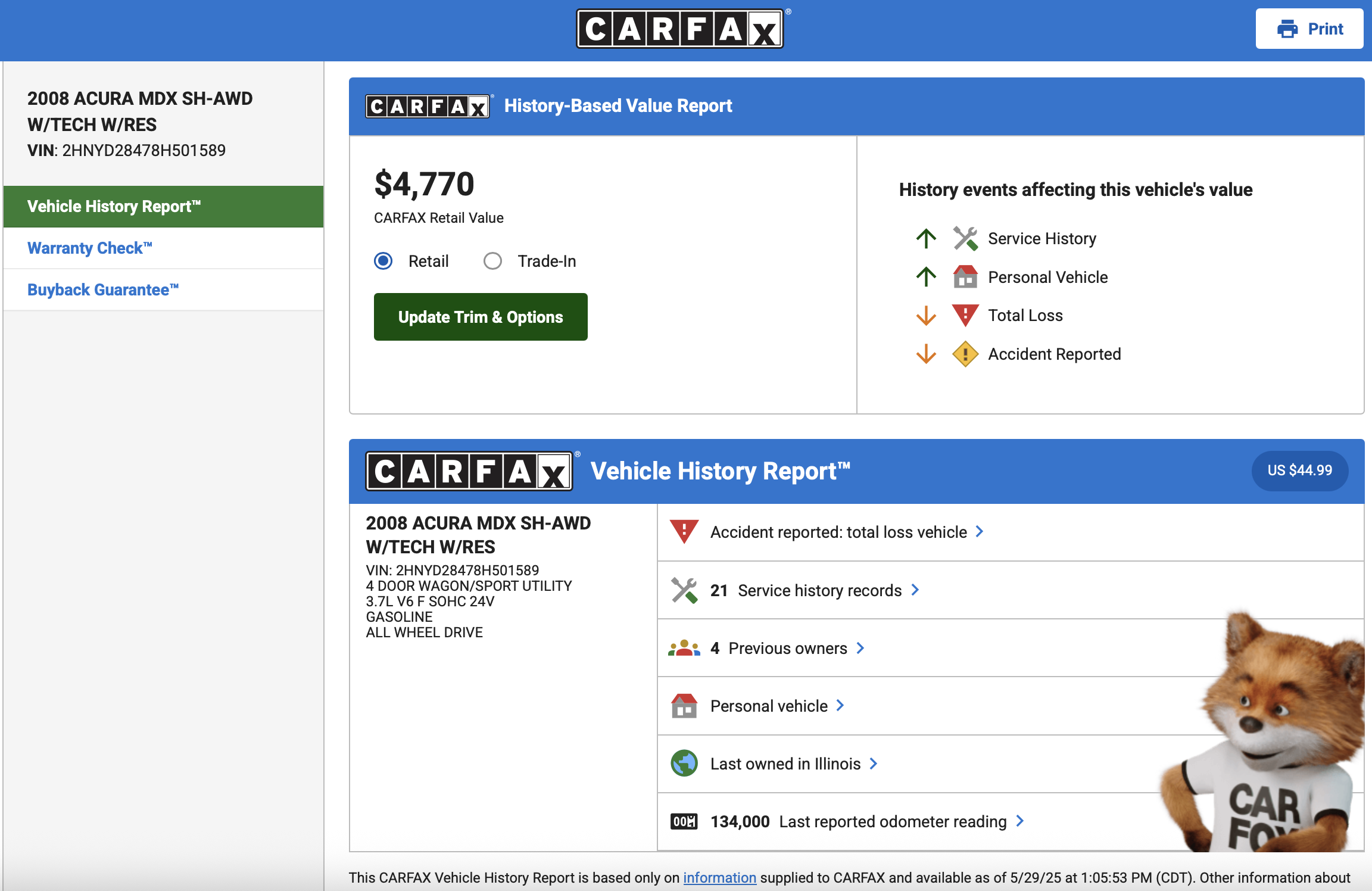
Task: Click the US $44.99 price badge
Action: [1300, 471]
